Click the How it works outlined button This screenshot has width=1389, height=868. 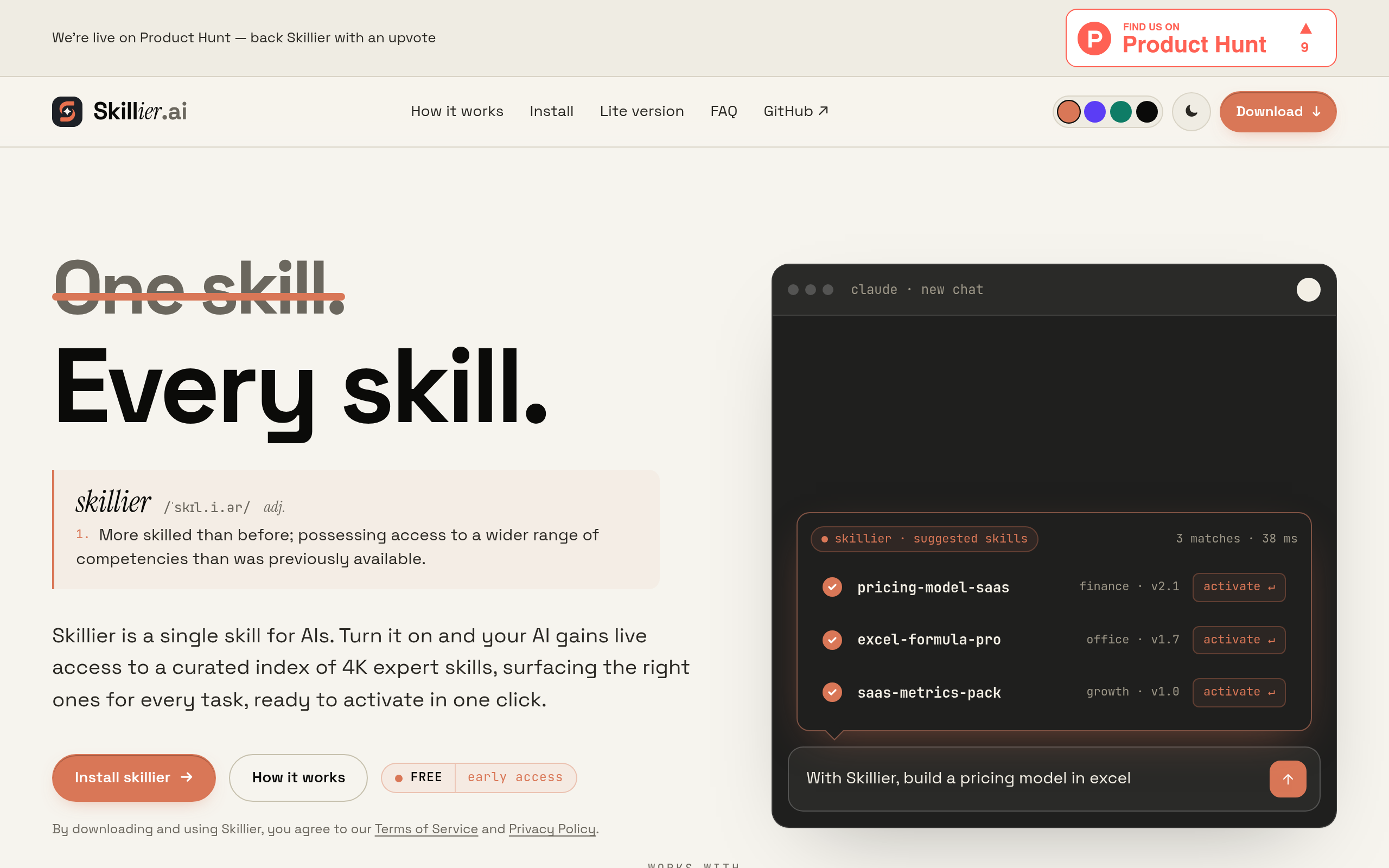tap(298, 777)
